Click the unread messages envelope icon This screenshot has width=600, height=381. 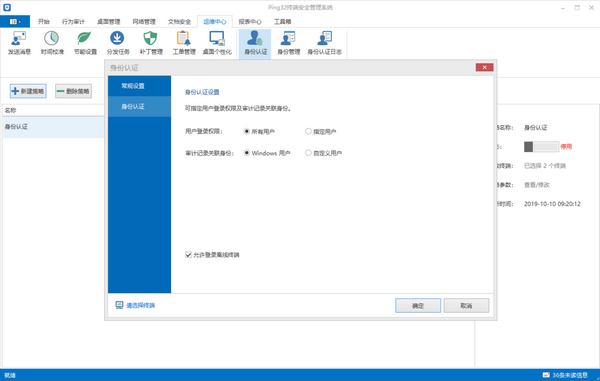tap(546, 375)
